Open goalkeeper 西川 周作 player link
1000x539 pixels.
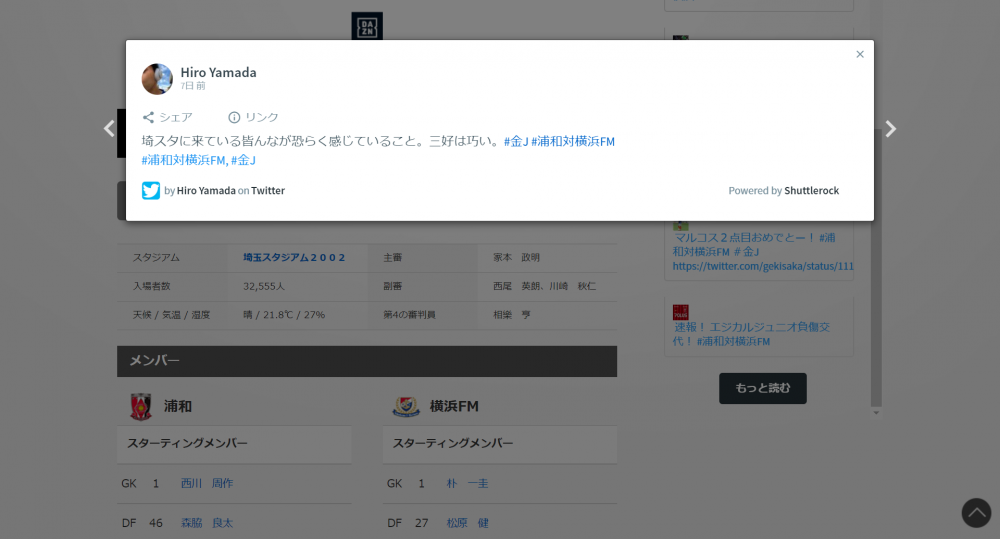[x=206, y=484]
